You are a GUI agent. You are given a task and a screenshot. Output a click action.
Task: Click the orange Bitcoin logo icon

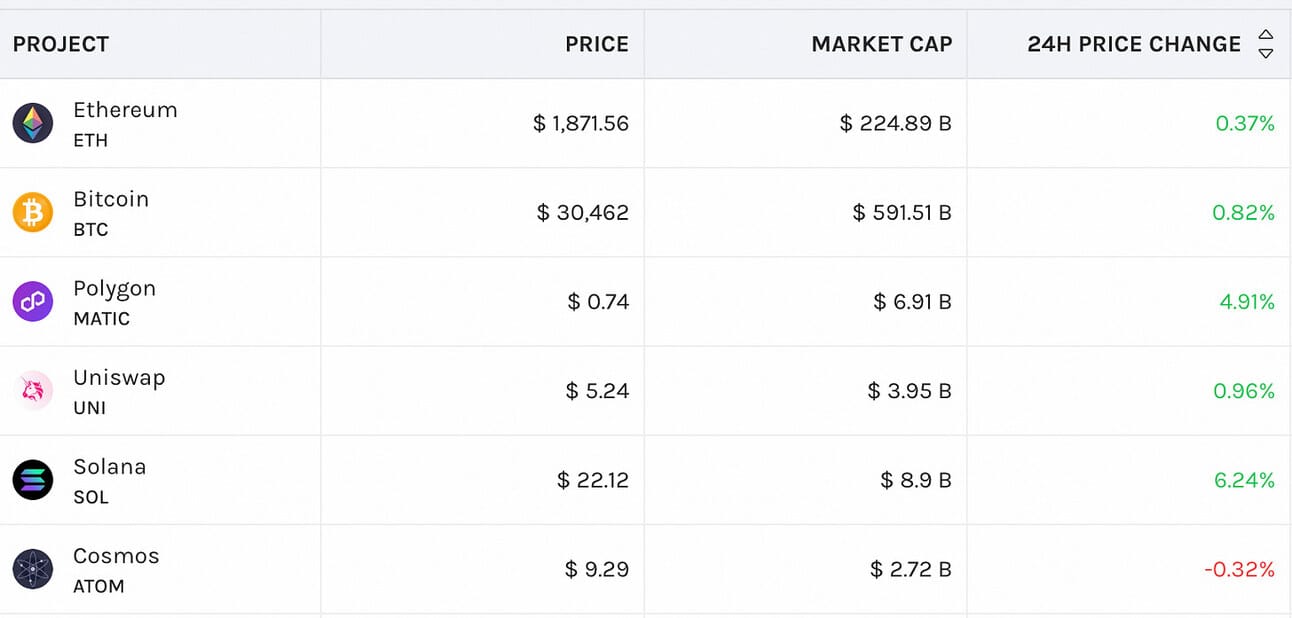point(32,213)
